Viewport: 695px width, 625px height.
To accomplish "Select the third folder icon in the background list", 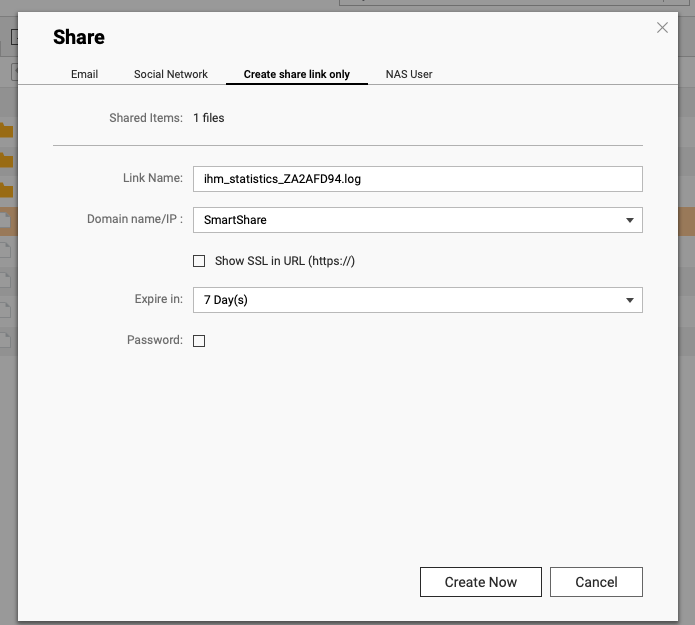I will pyautogui.click(x=7, y=190).
